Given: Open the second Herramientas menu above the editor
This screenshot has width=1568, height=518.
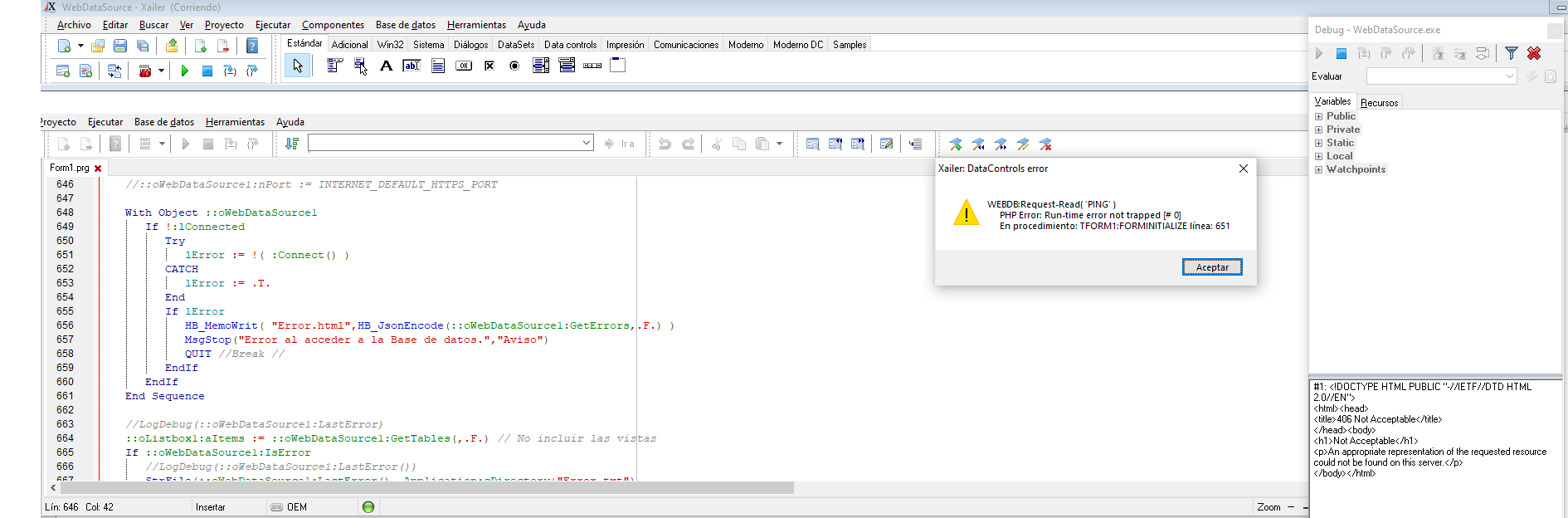Looking at the screenshot, I should tap(235, 122).
